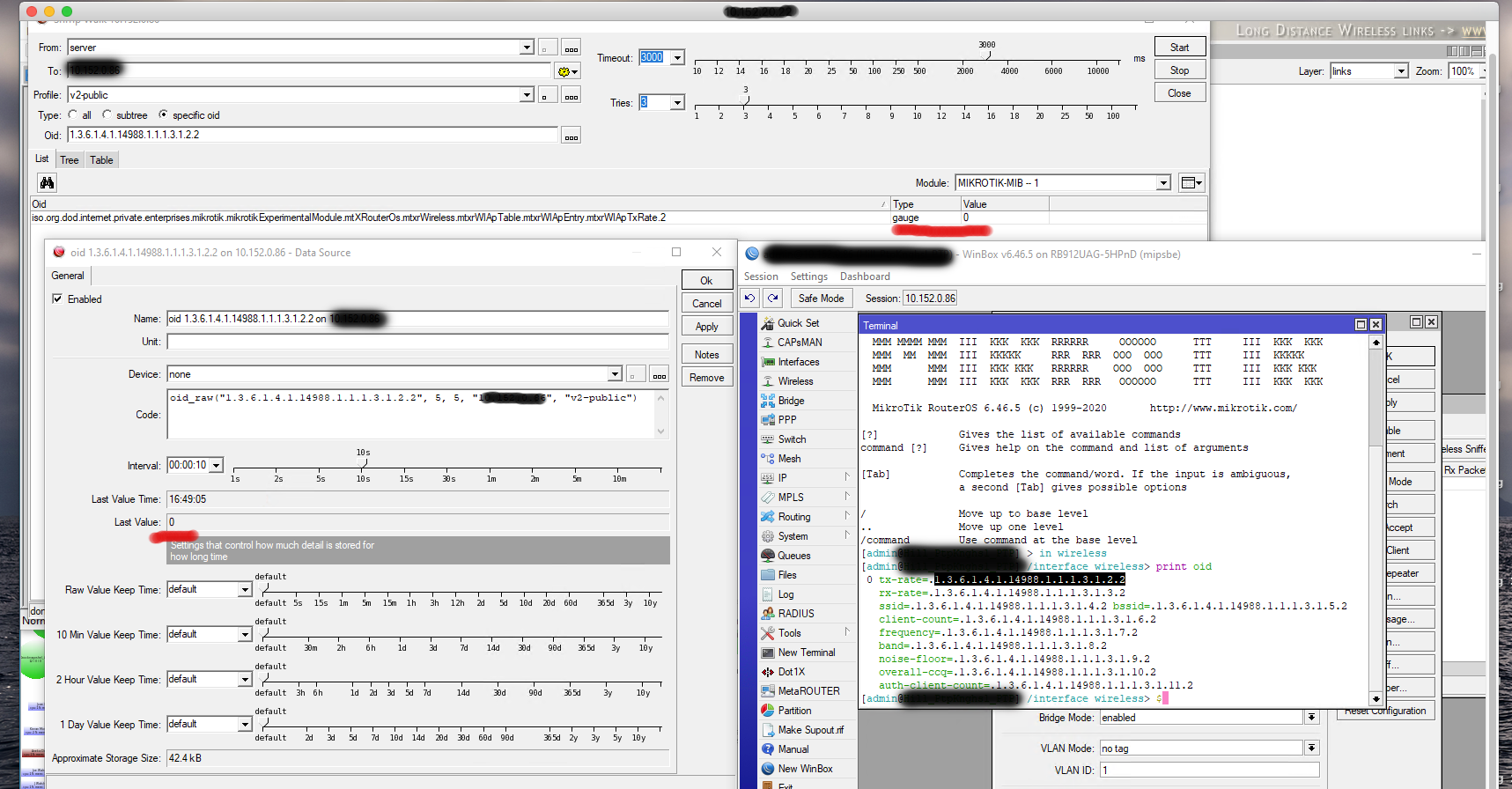Viewport: 1512px width, 789px height.
Task: Select the "subtree" Type radio button
Action: [107, 114]
